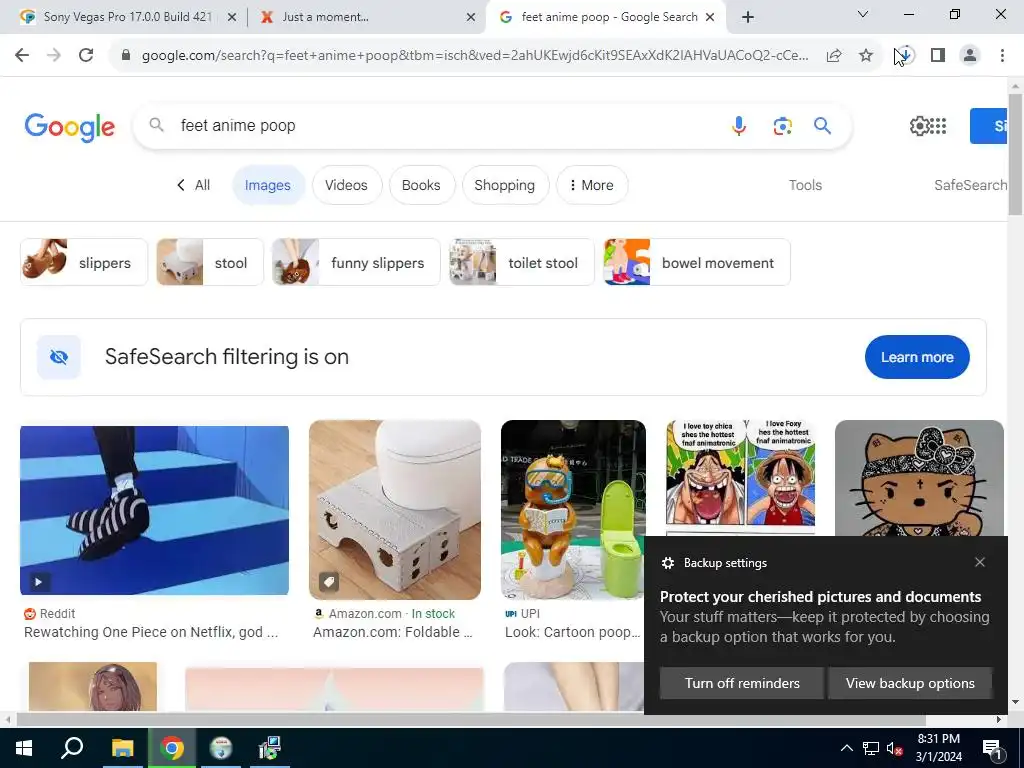The height and width of the screenshot is (768, 1024).
Task: Close the Backup settings notification
Action: coord(980,562)
